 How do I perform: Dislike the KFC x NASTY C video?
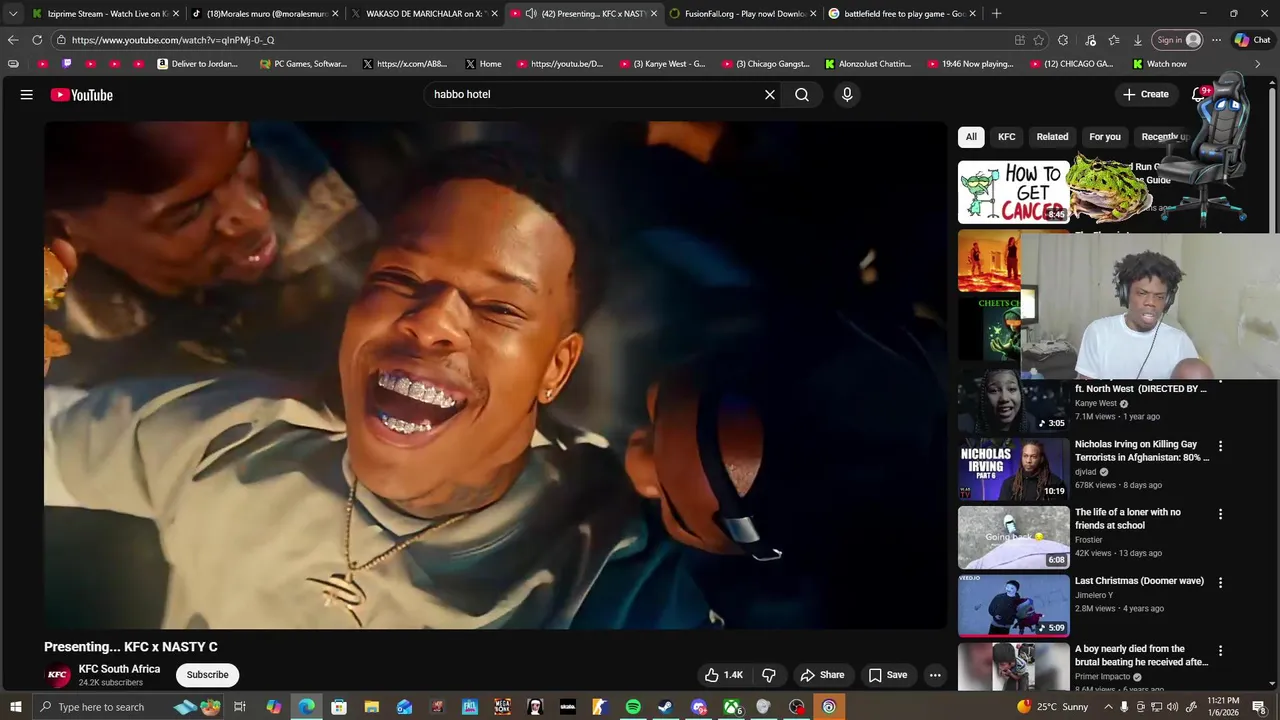tap(769, 675)
